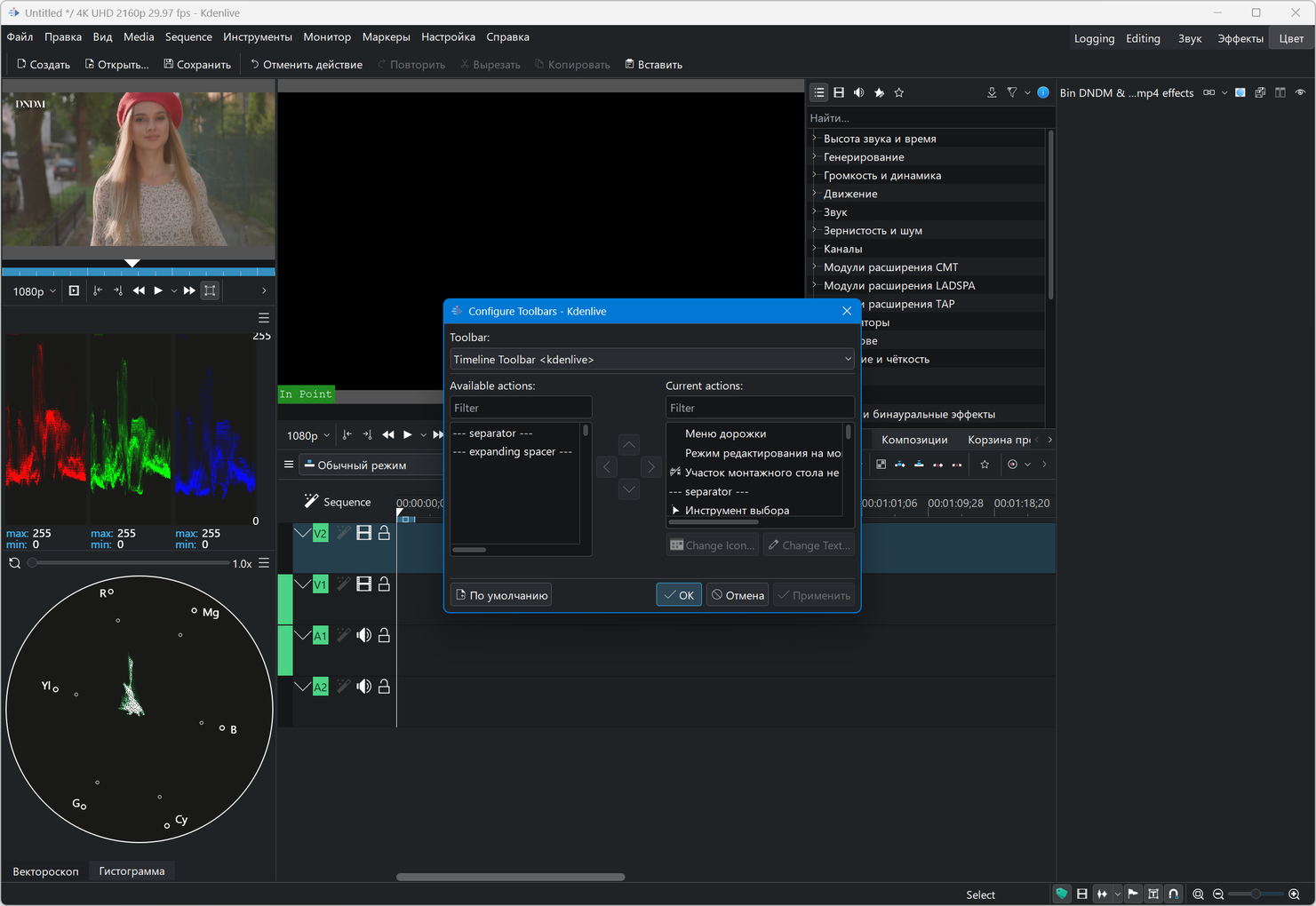Image resolution: width=1316 pixels, height=906 pixels.
Task: Click the download new effects icon
Action: tap(992, 92)
